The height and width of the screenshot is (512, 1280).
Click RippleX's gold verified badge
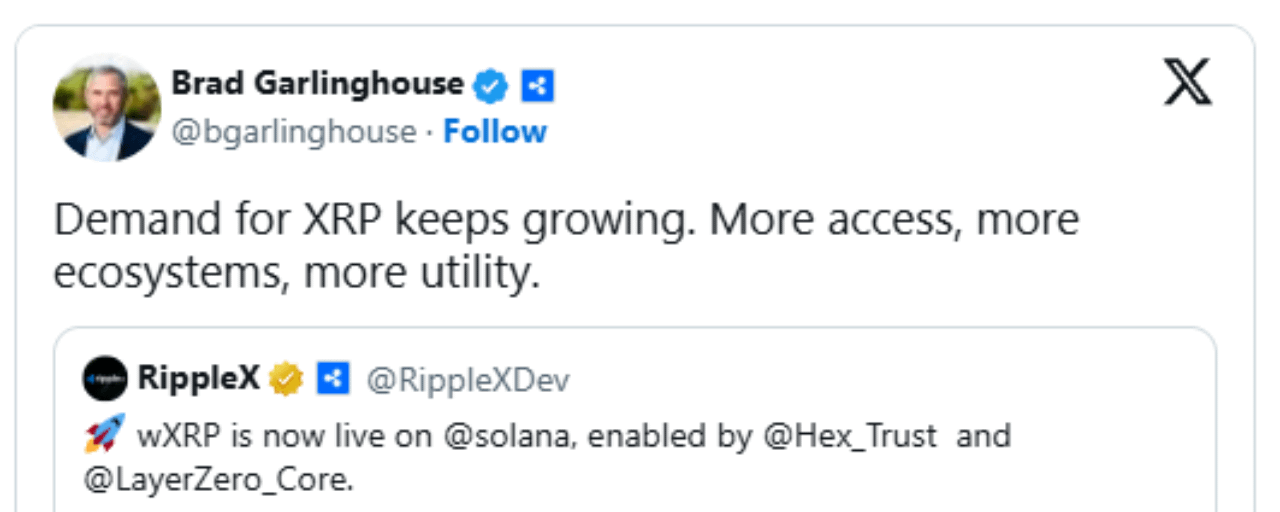287,379
